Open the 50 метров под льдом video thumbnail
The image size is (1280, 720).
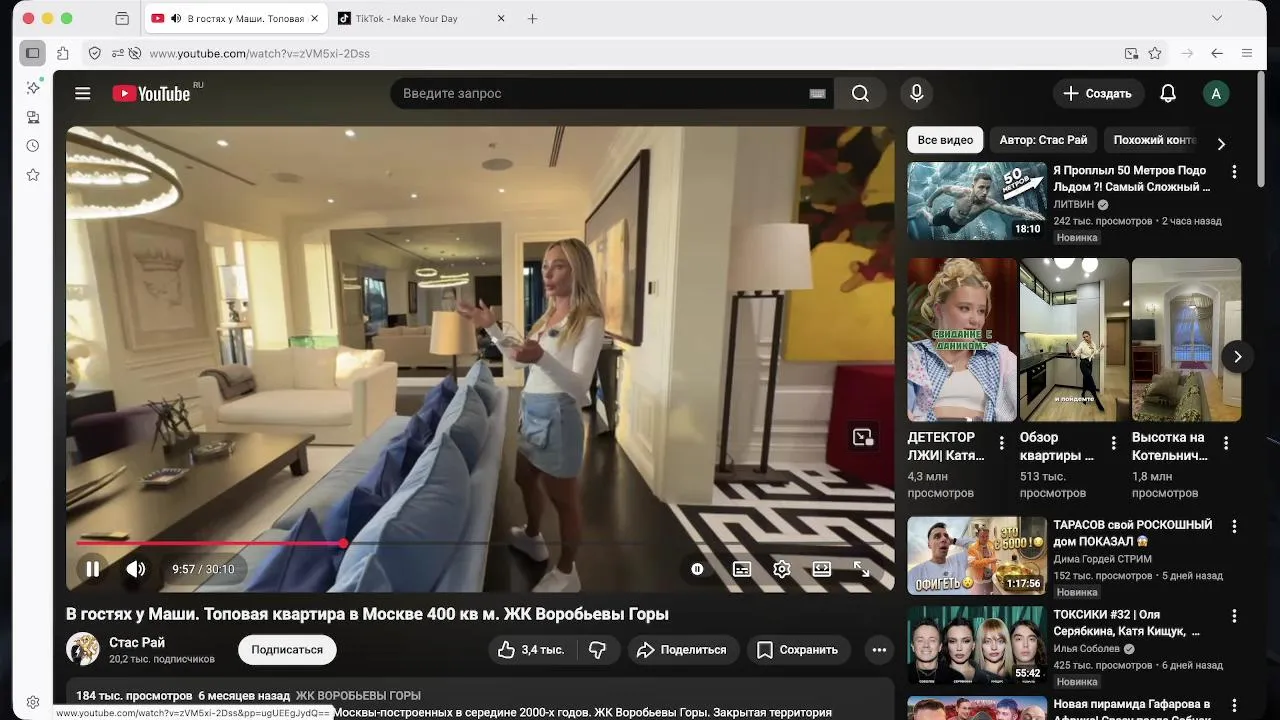977,201
